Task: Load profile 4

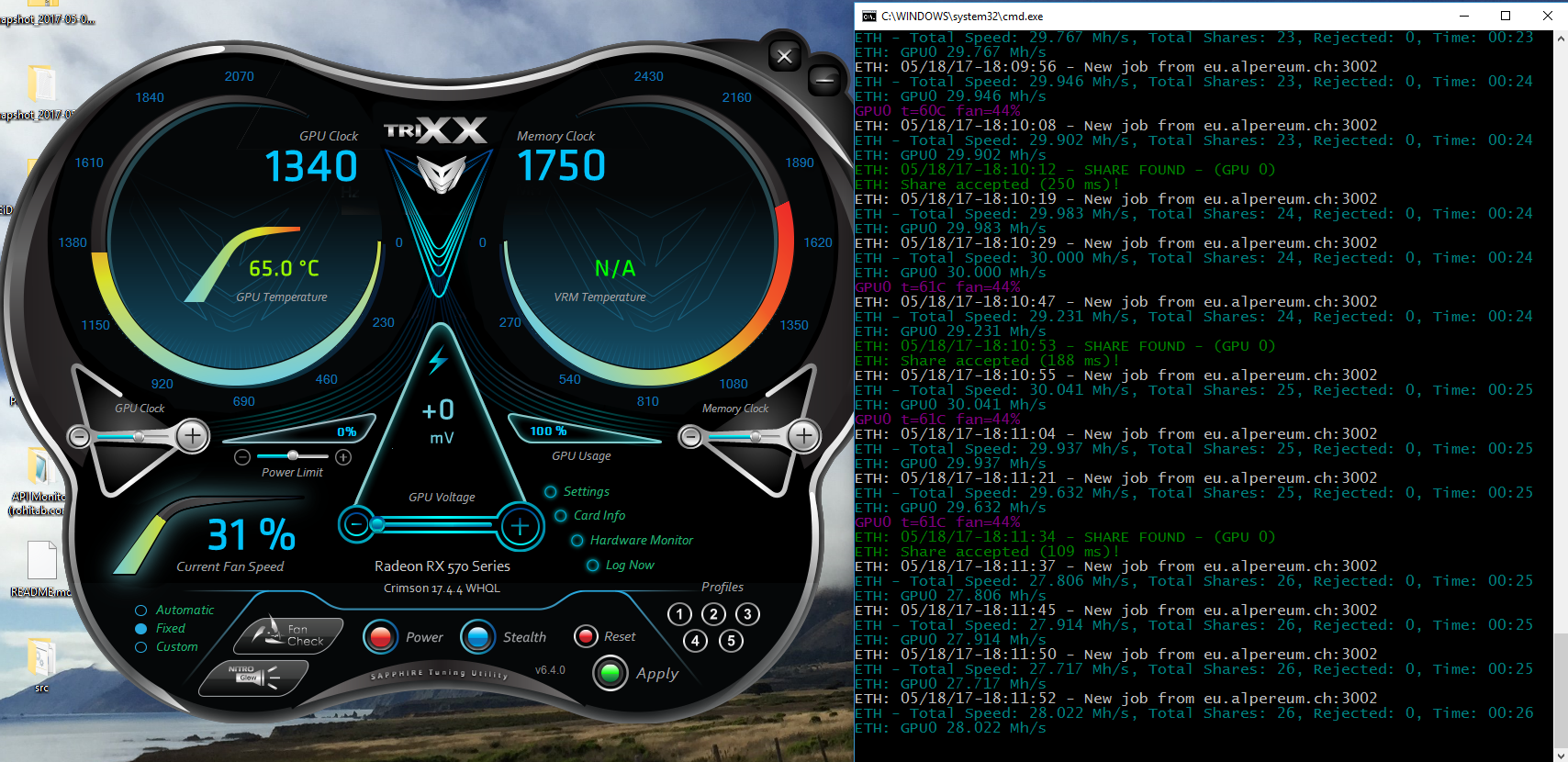Action: click(696, 641)
